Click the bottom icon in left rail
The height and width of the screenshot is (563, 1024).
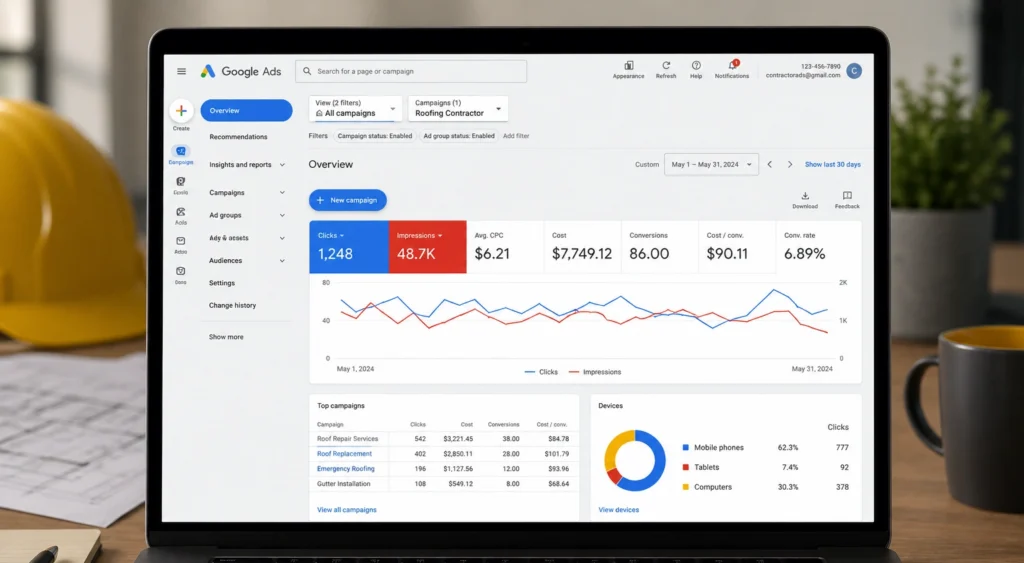pos(181,271)
